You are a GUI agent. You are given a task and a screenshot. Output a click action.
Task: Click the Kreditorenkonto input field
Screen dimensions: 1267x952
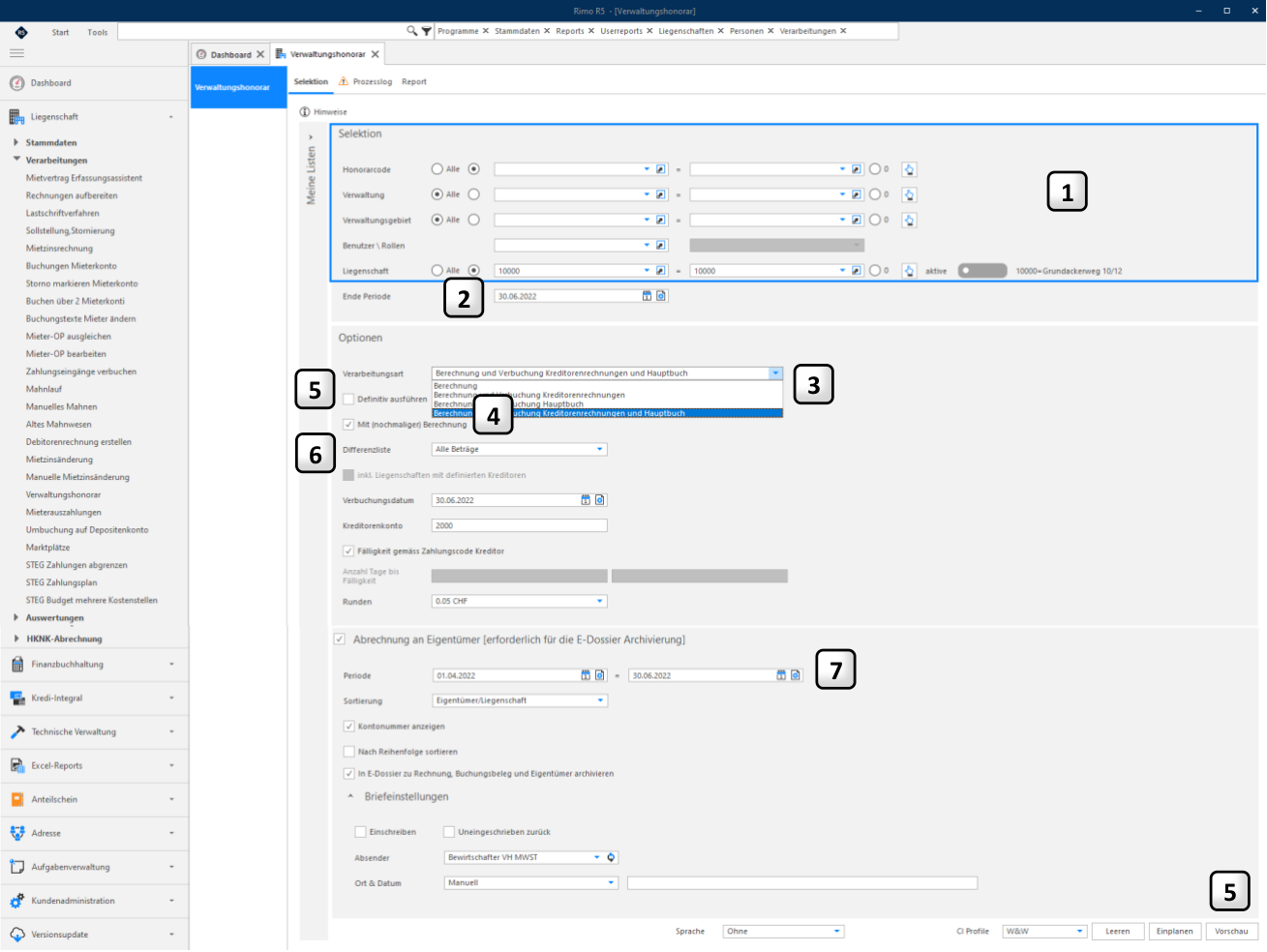pos(520,525)
